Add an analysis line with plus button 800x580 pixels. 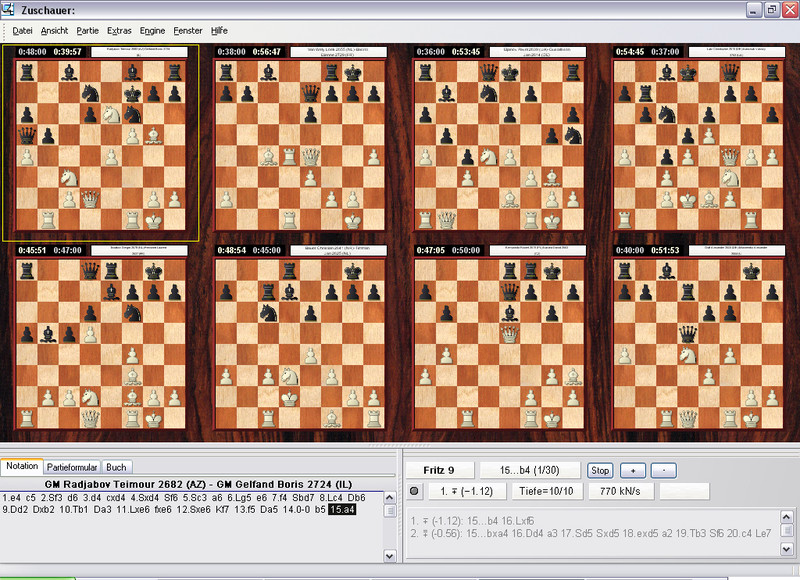coord(634,470)
